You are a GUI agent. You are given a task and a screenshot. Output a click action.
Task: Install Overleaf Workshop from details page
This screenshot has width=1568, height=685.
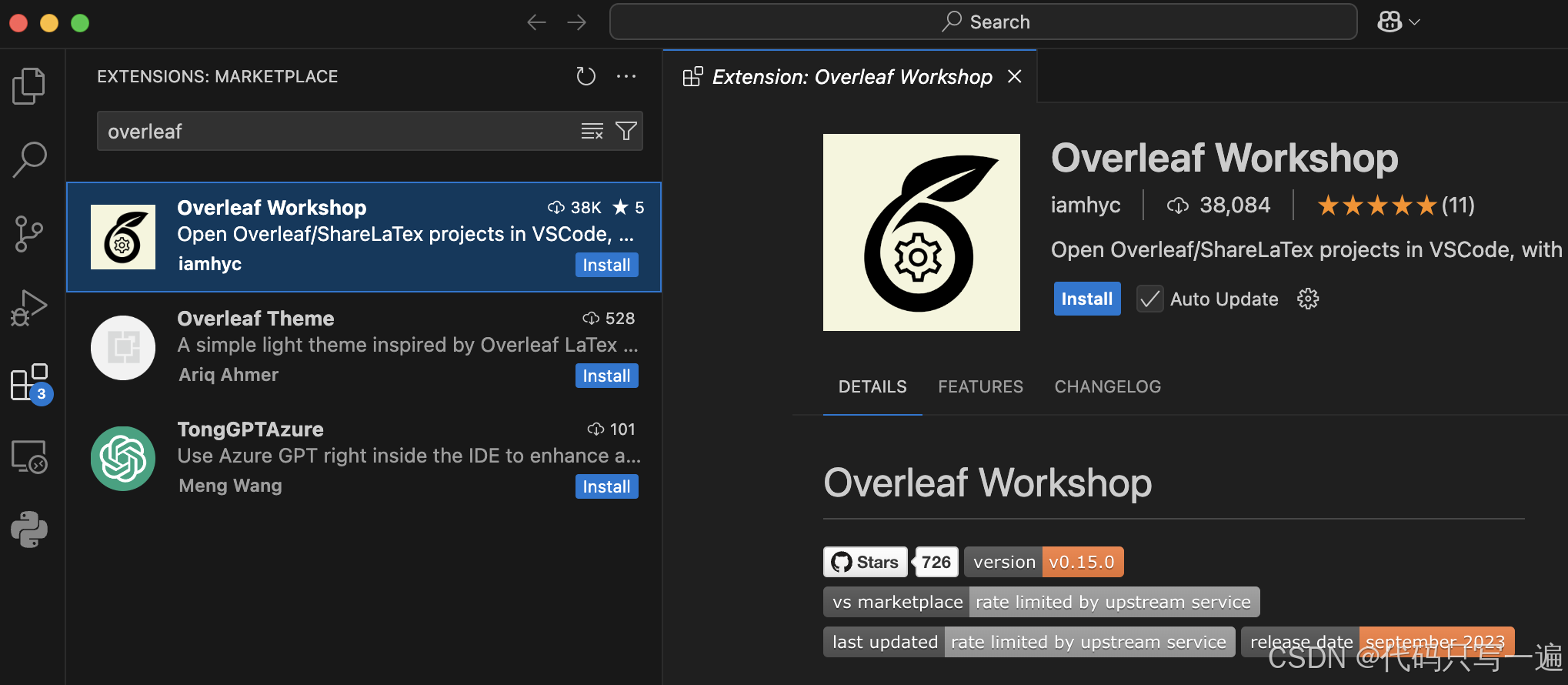tap(1087, 299)
